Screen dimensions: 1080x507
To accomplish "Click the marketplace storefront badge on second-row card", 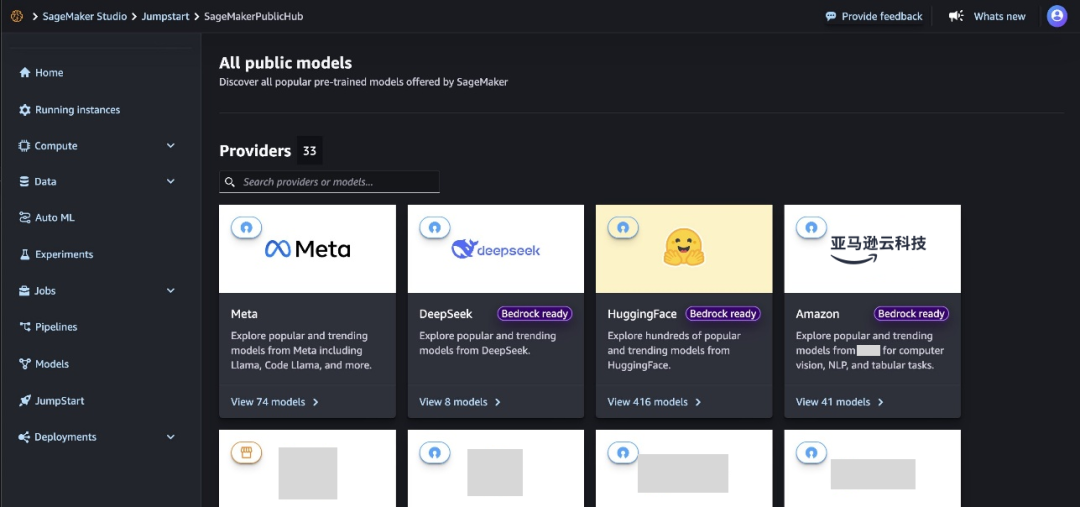I will pyautogui.click(x=247, y=453).
